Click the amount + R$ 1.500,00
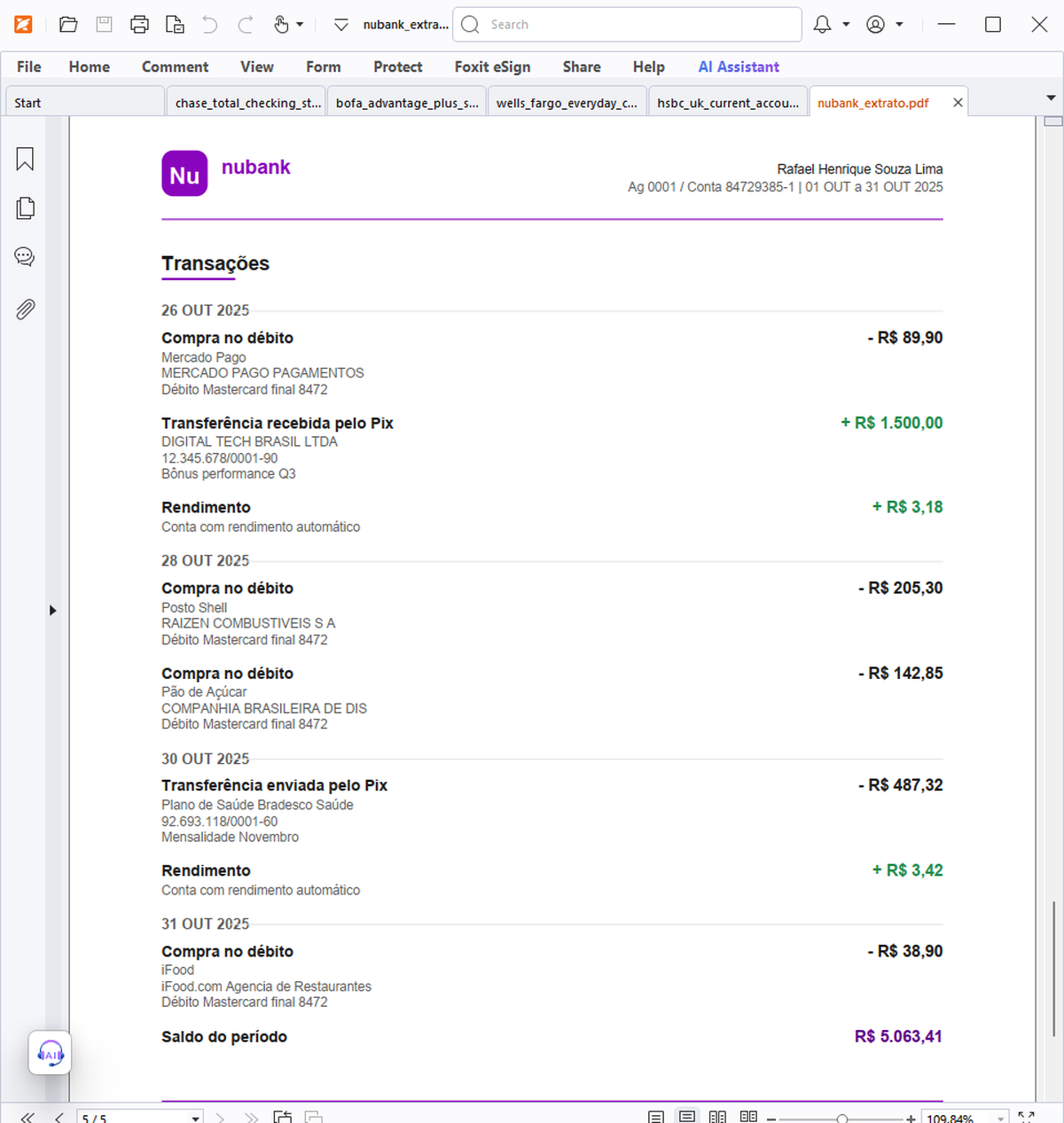This screenshot has height=1123, width=1064. [892, 423]
